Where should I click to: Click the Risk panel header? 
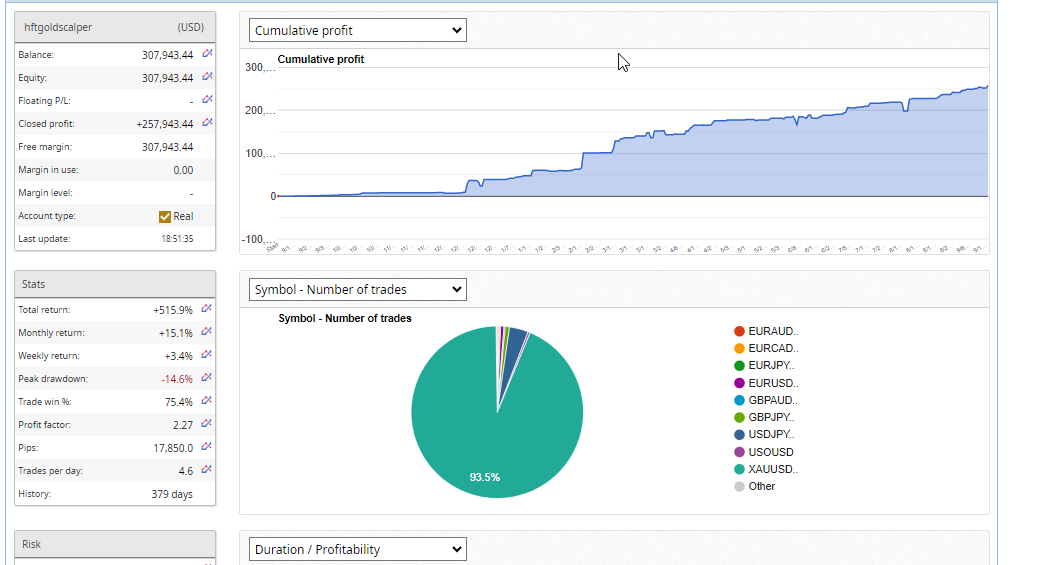click(115, 544)
